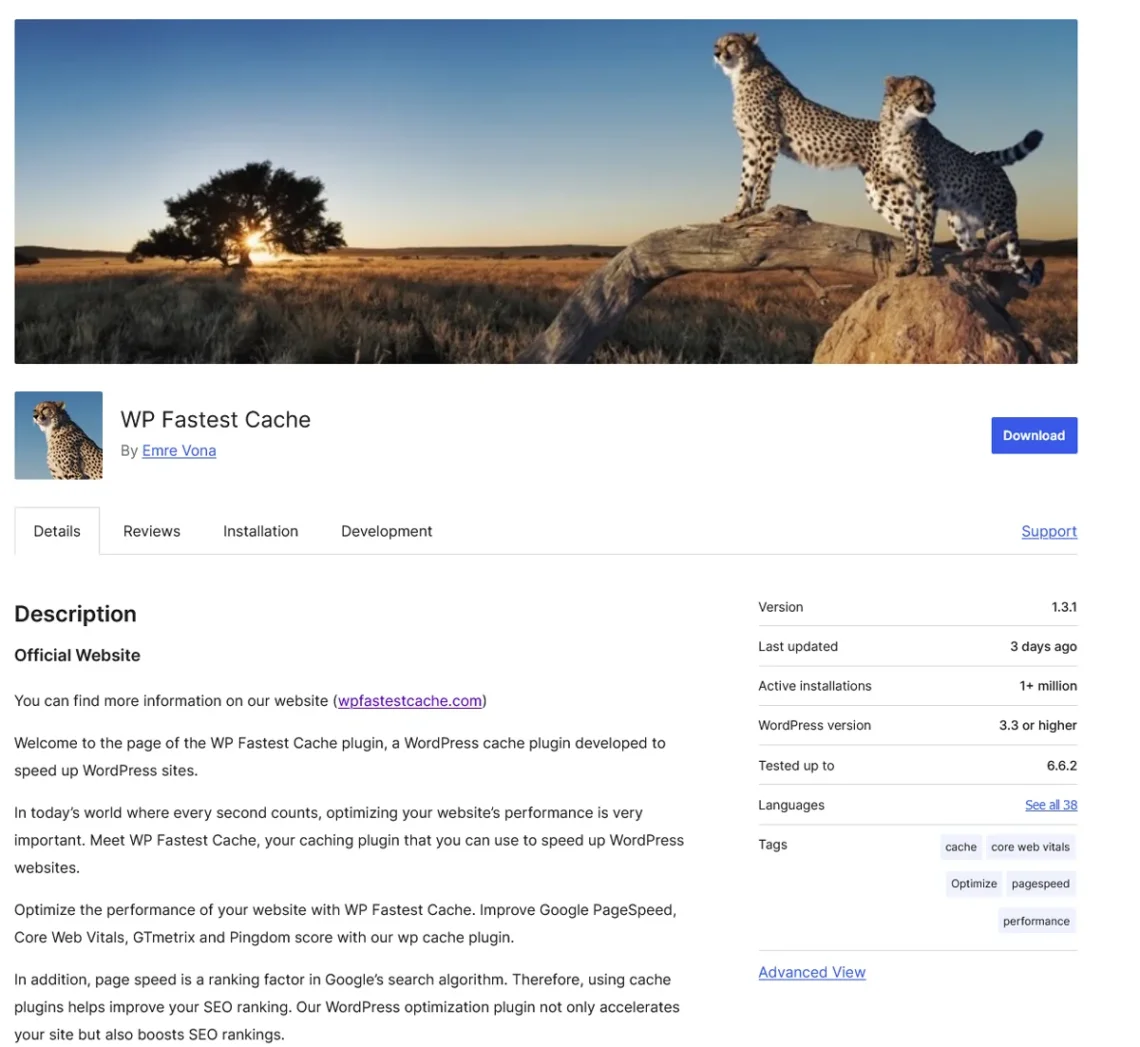Visit the wpfastestcache.com website link
1140x1047 pixels.
pyautogui.click(x=409, y=701)
